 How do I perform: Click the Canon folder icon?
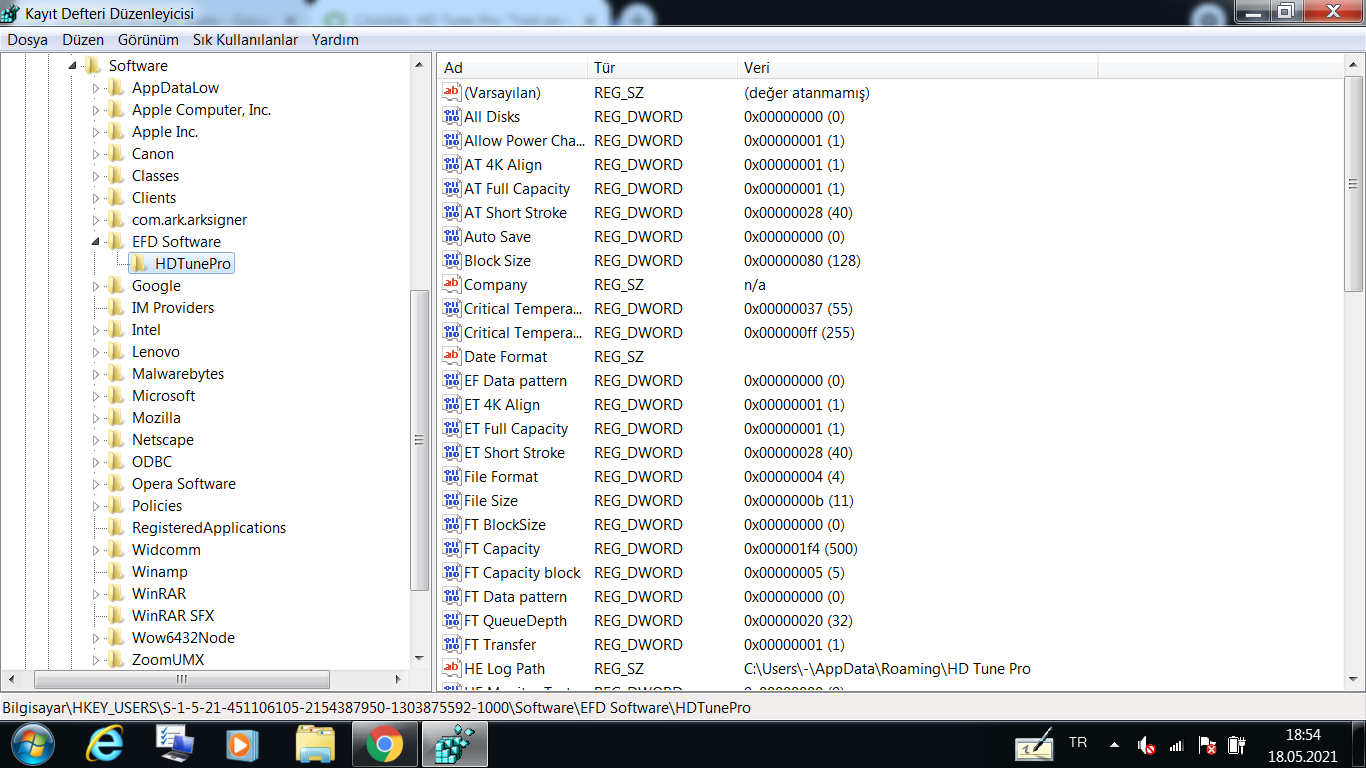tap(117, 154)
